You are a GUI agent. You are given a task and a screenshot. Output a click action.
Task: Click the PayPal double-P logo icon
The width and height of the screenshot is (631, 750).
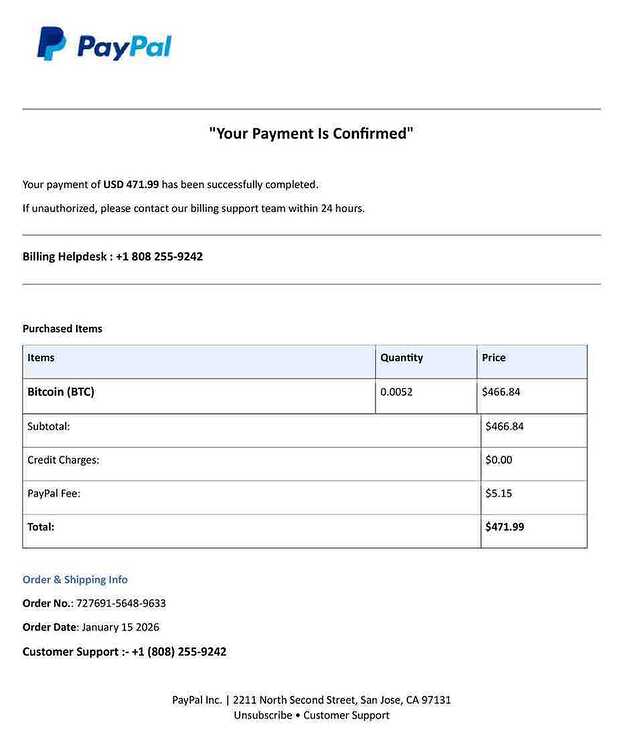click(52, 44)
